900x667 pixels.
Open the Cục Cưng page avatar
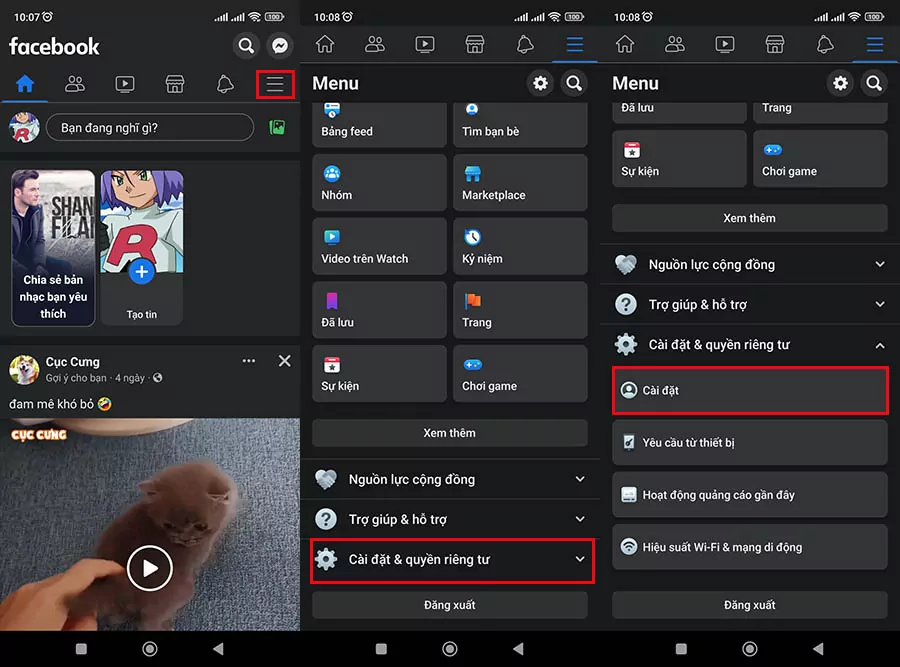24,370
